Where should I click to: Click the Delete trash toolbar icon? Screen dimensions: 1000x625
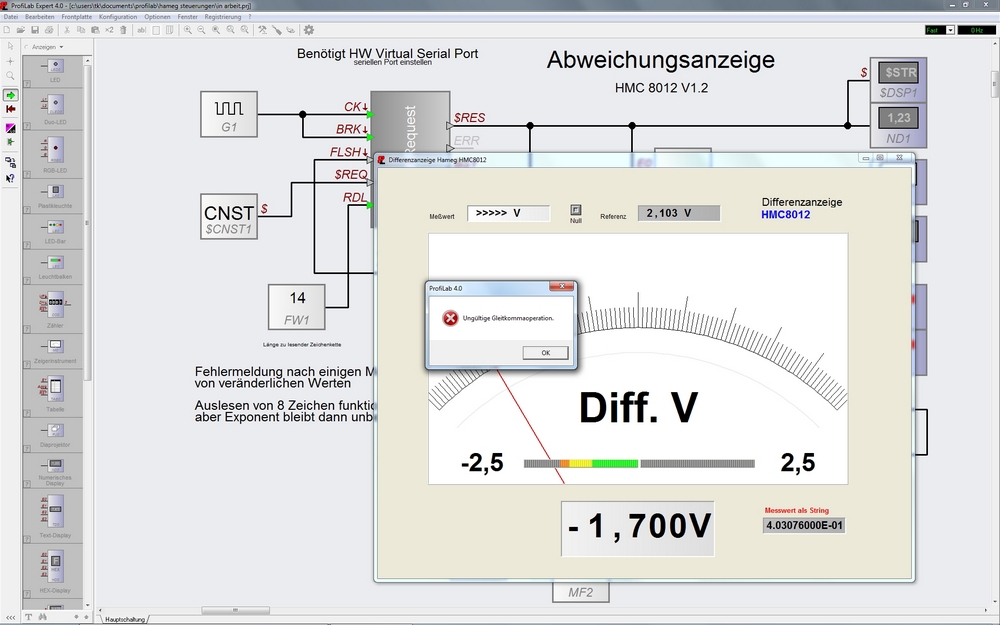[x=124, y=30]
